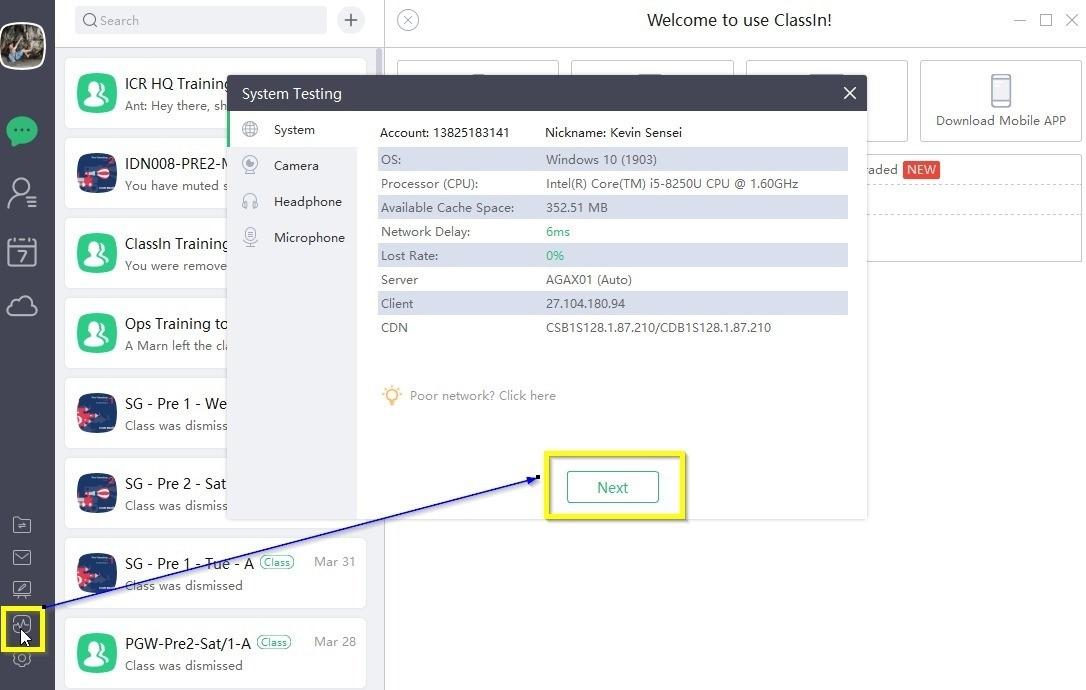
Task: Select the Headphone tab
Action: click(292, 202)
